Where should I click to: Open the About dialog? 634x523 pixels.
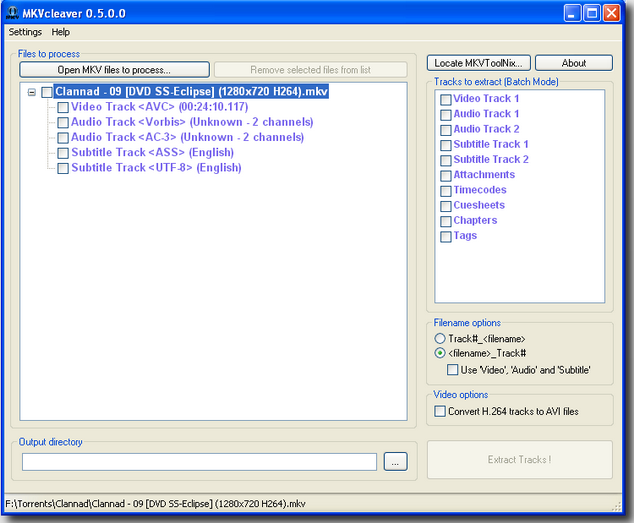pyautogui.click(x=574, y=63)
